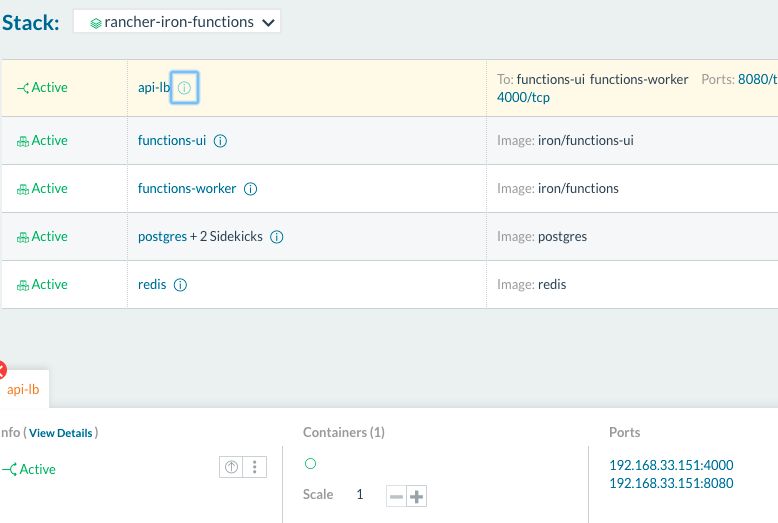778x523 pixels.
Task: Open the postgres service link
Action: click(x=162, y=237)
